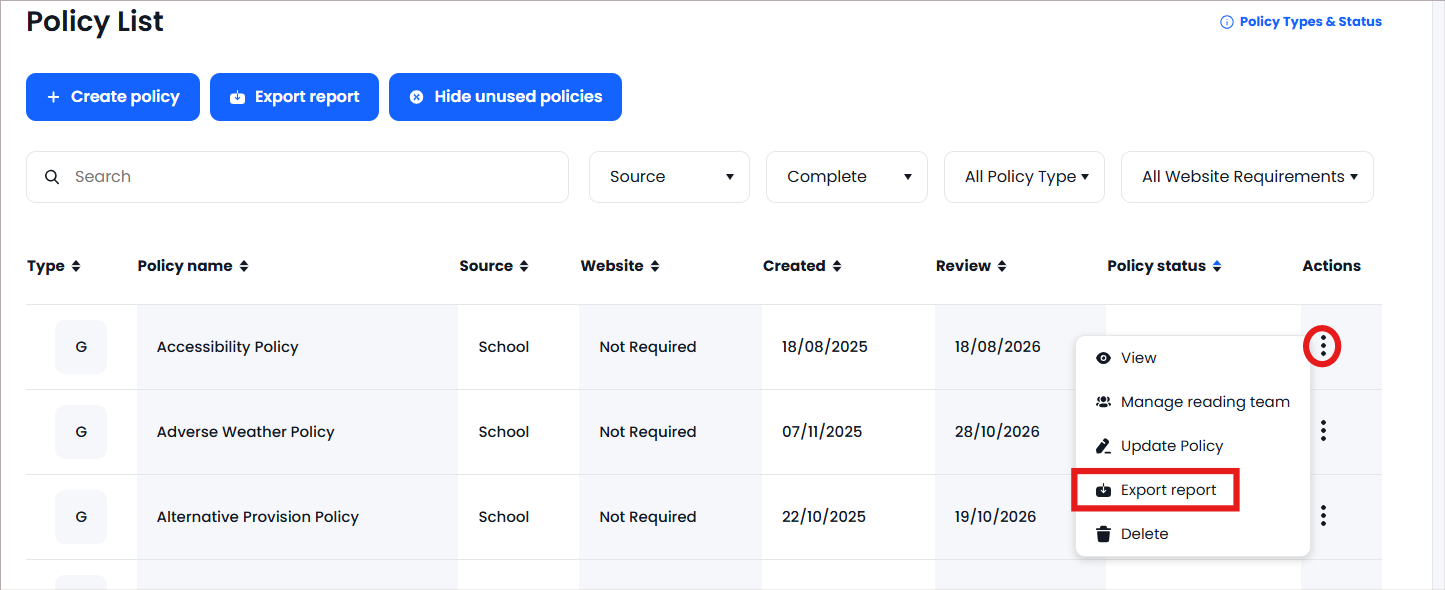Select View from the context menu
This screenshot has height=590, width=1445.
tap(1138, 358)
